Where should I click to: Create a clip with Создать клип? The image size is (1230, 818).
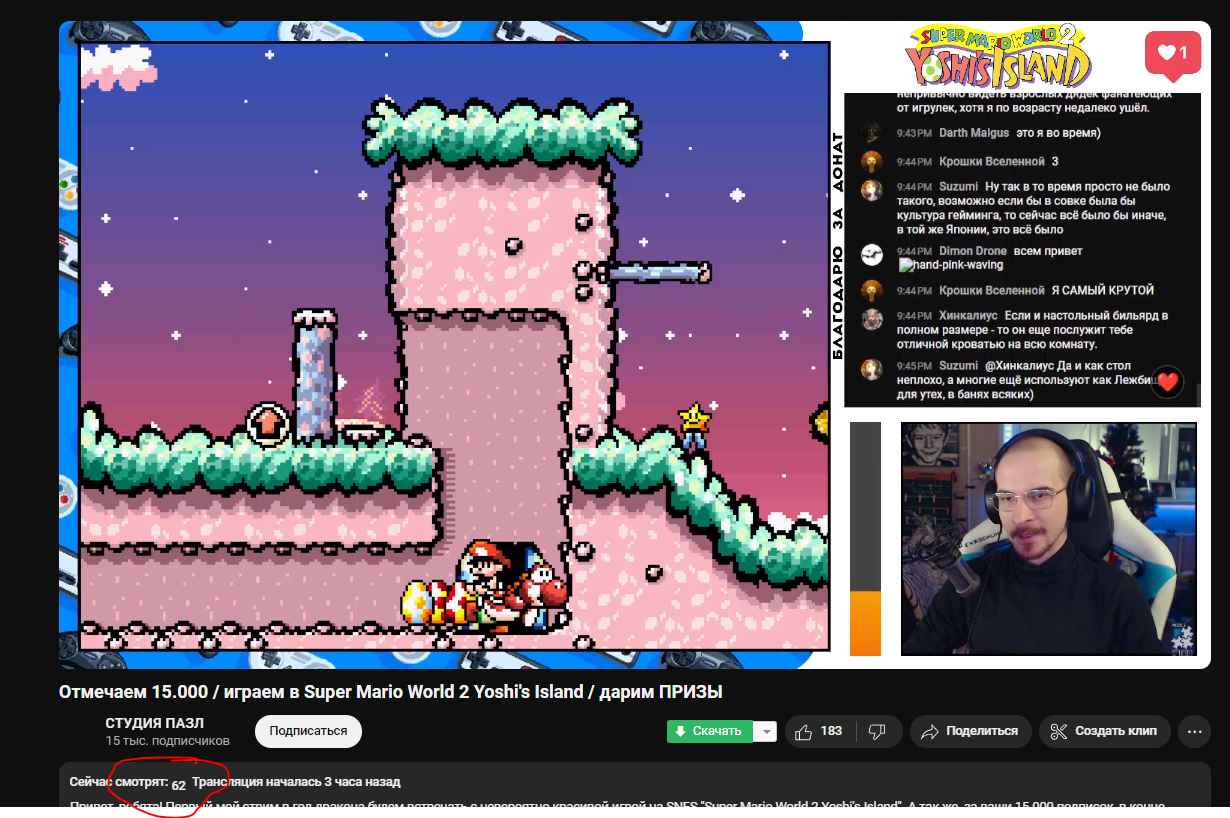pos(1105,731)
